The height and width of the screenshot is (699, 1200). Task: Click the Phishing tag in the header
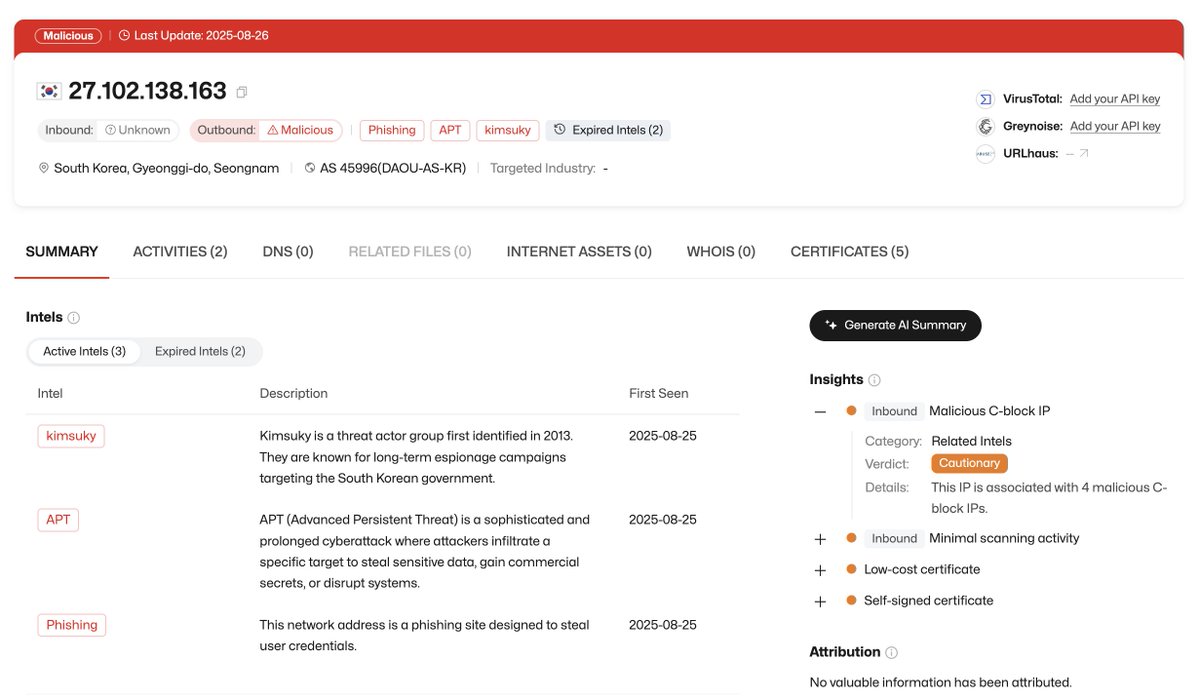392,130
